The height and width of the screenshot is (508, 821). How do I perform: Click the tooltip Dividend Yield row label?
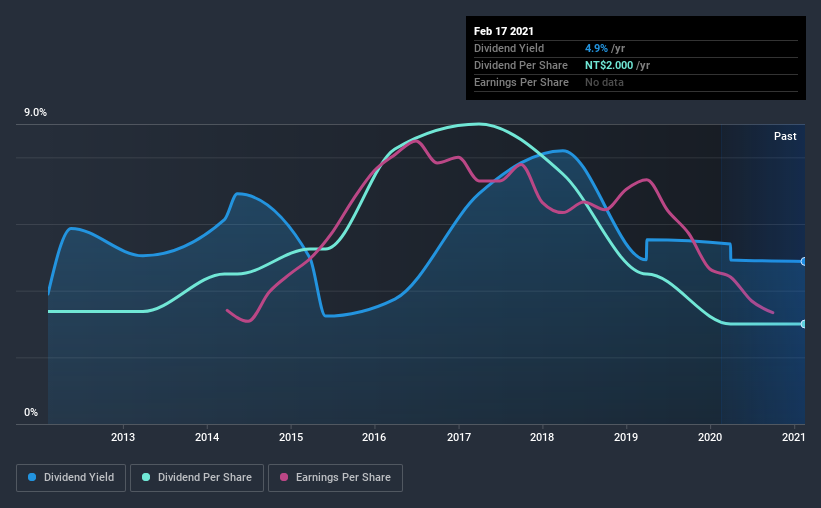(509, 48)
